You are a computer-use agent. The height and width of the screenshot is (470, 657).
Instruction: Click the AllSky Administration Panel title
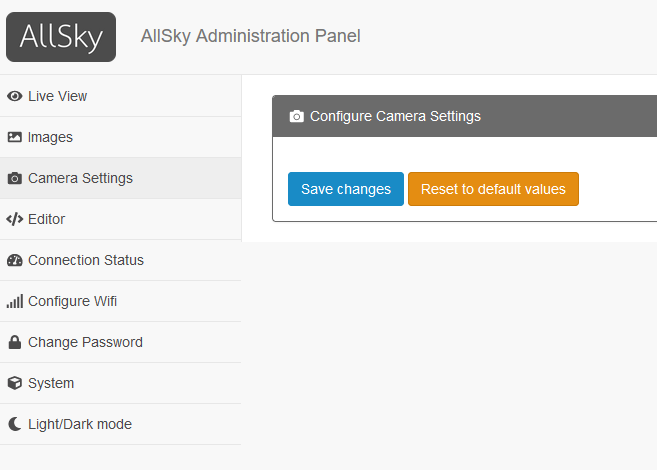[x=251, y=36]
